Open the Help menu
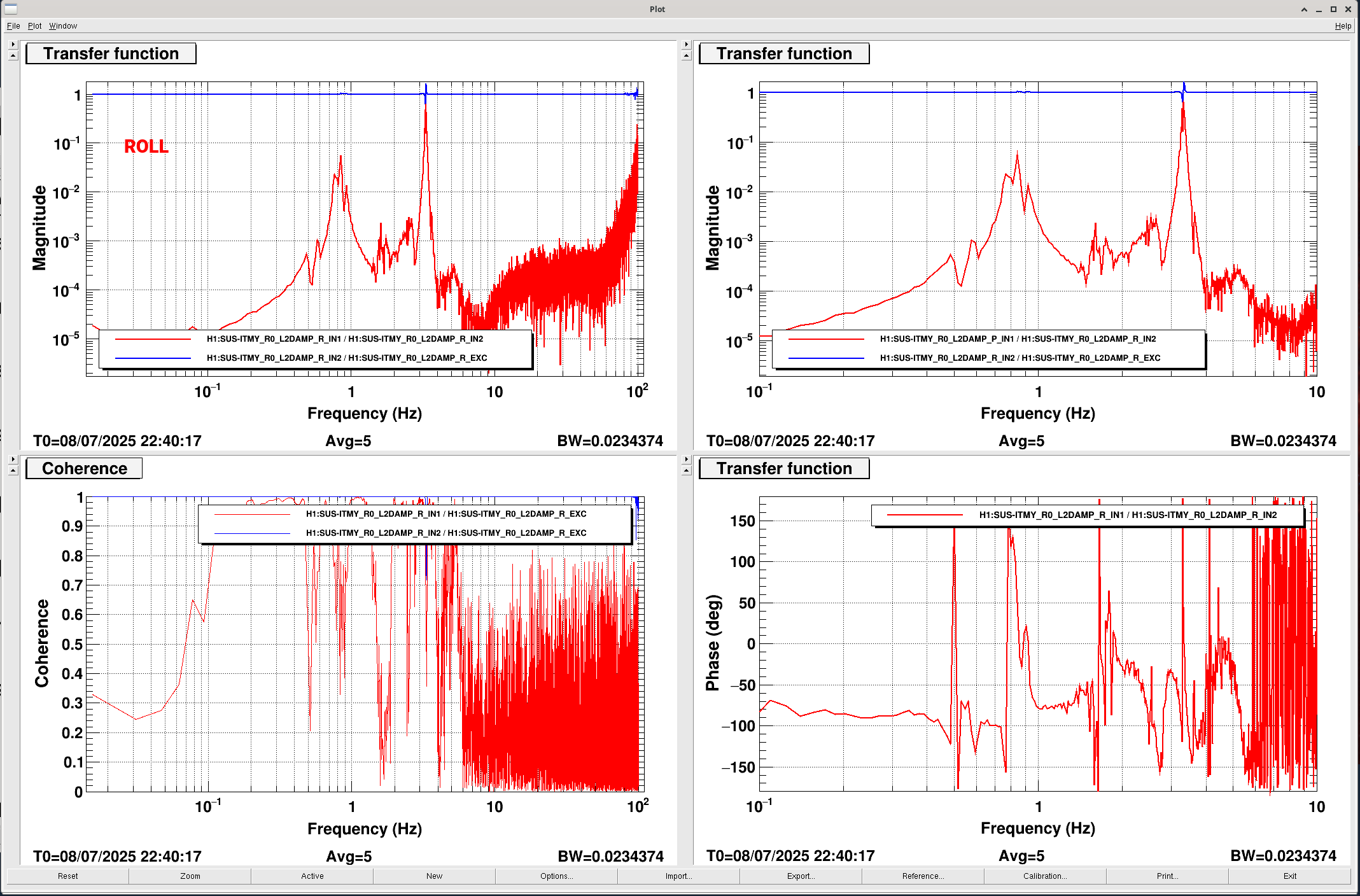 point(1343,26)
